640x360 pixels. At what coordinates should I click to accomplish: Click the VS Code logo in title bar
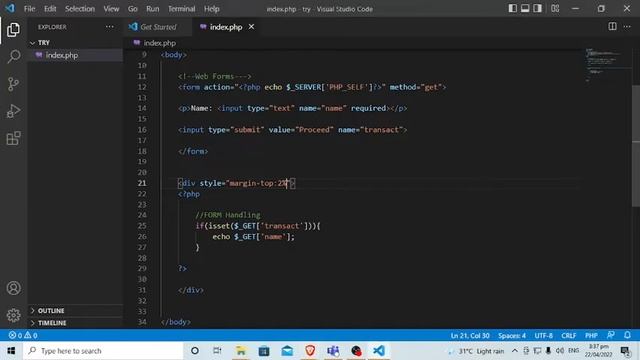[x=10, y=8]
